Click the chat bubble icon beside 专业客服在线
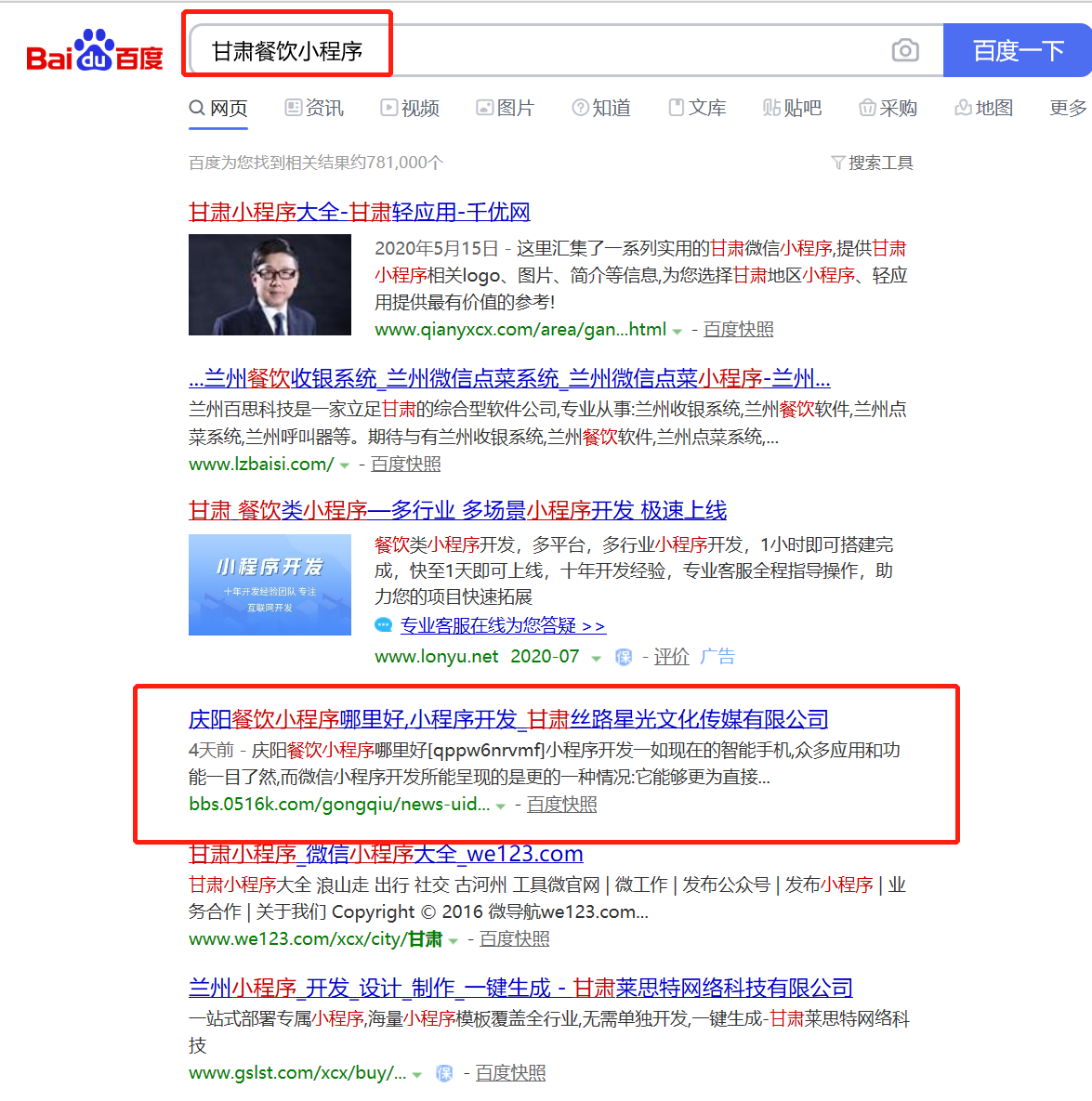1092x1101 pixels. pos(384,625)
